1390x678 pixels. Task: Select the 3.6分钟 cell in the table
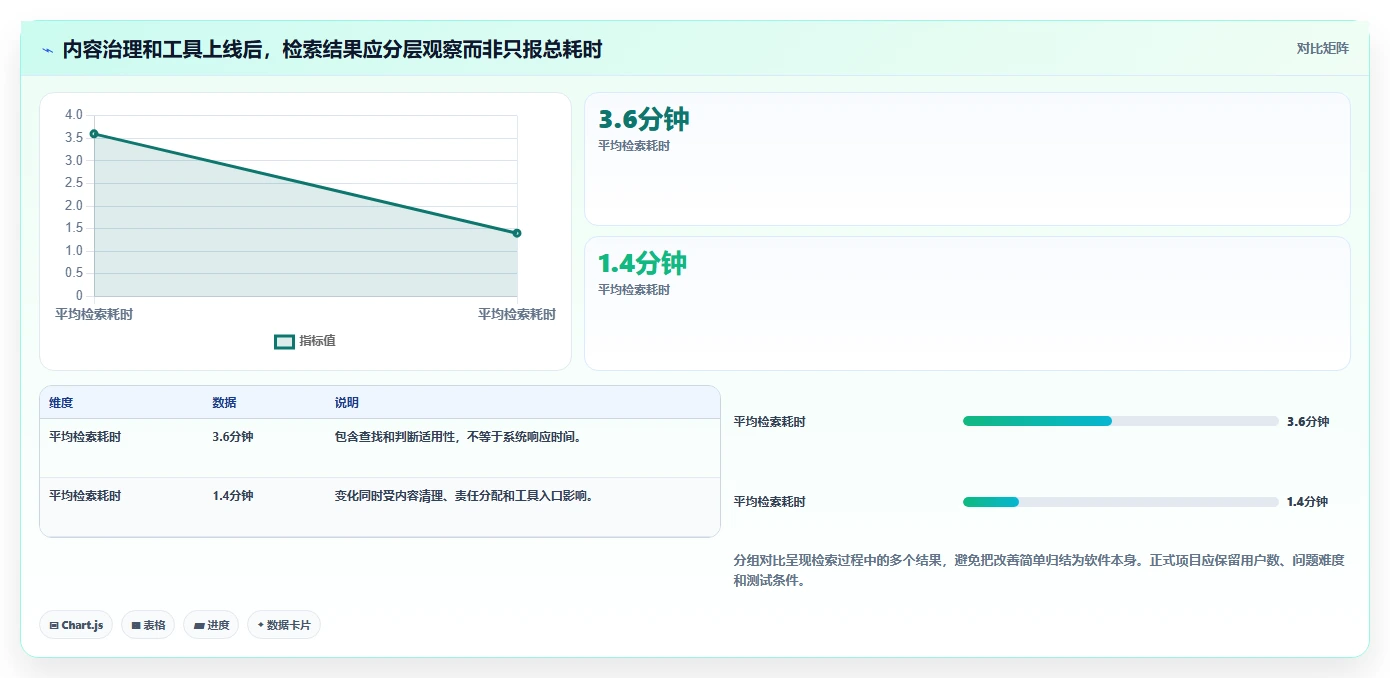(233, 437)
